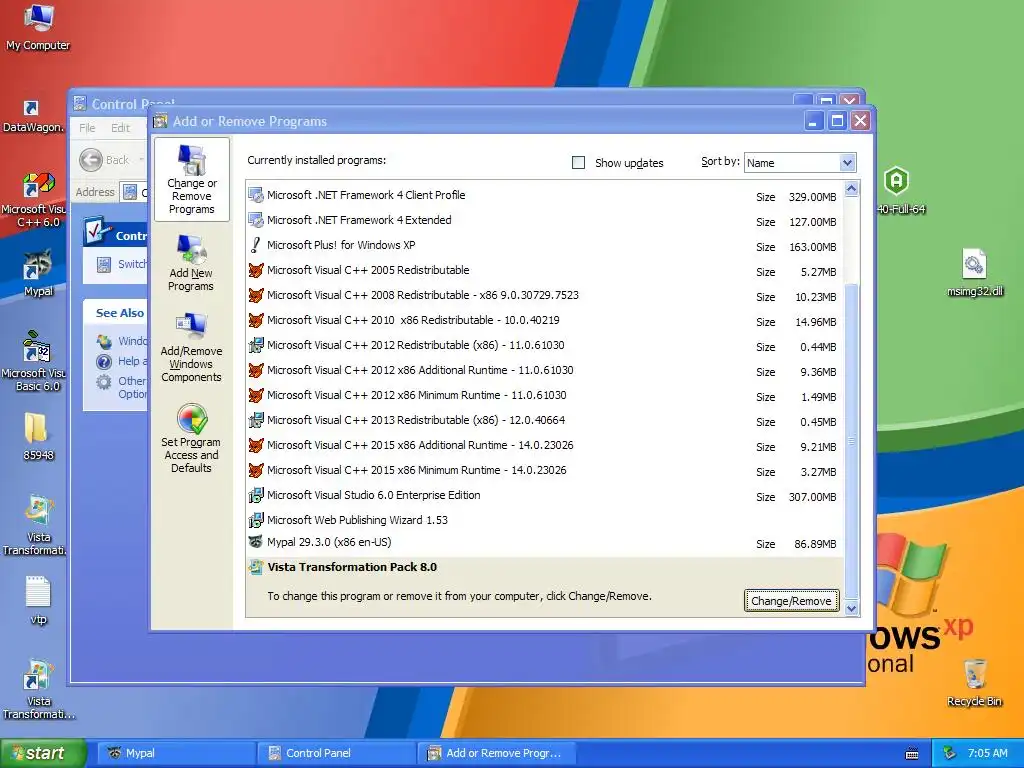Viewport: 1024px width, 768px height.
Task: Enable Show updates checkbox
Action: (x=579, y=163)
